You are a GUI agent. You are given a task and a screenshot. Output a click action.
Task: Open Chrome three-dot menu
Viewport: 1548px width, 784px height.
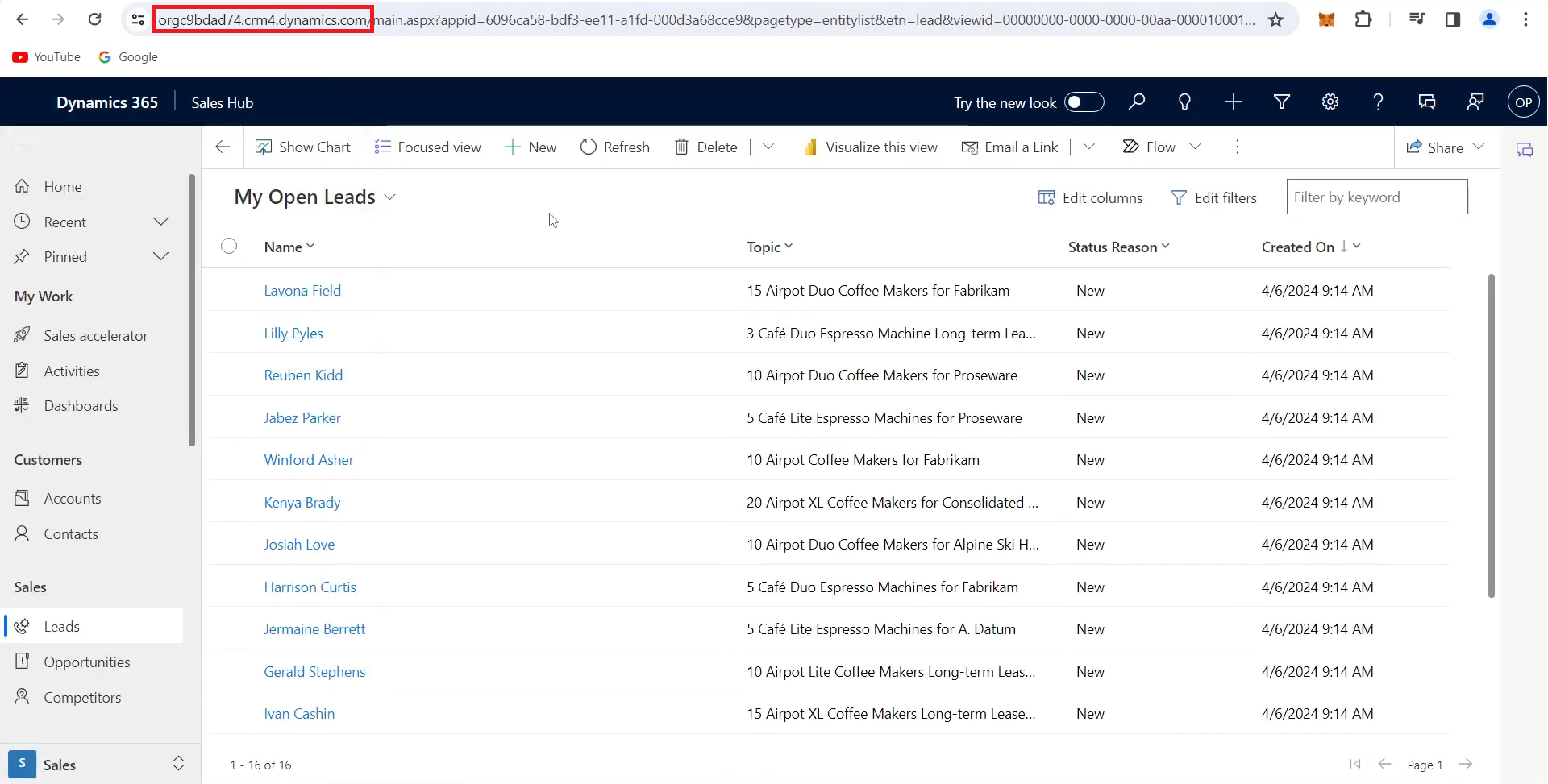pos(1525,19)
